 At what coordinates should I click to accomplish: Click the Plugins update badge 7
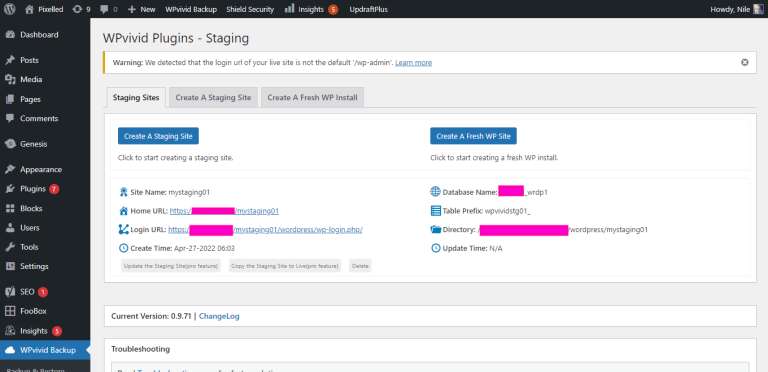54,189
